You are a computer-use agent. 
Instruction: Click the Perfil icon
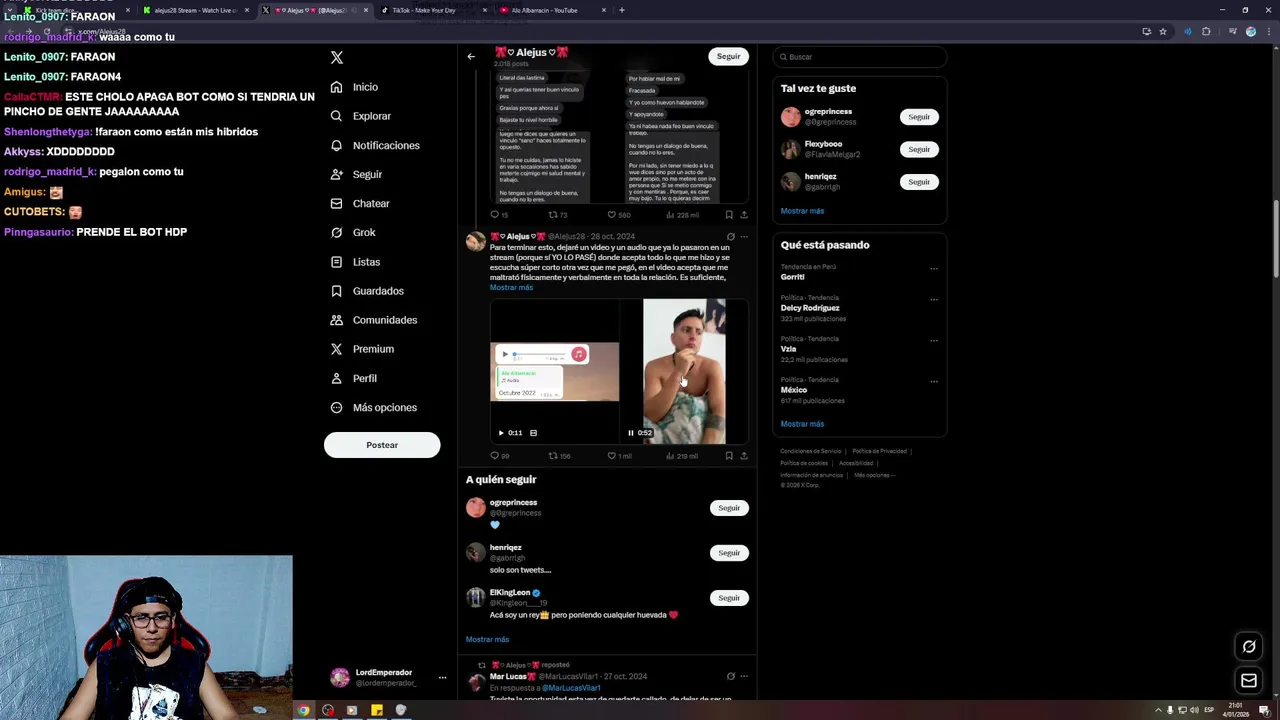click(x=337, y=378)
